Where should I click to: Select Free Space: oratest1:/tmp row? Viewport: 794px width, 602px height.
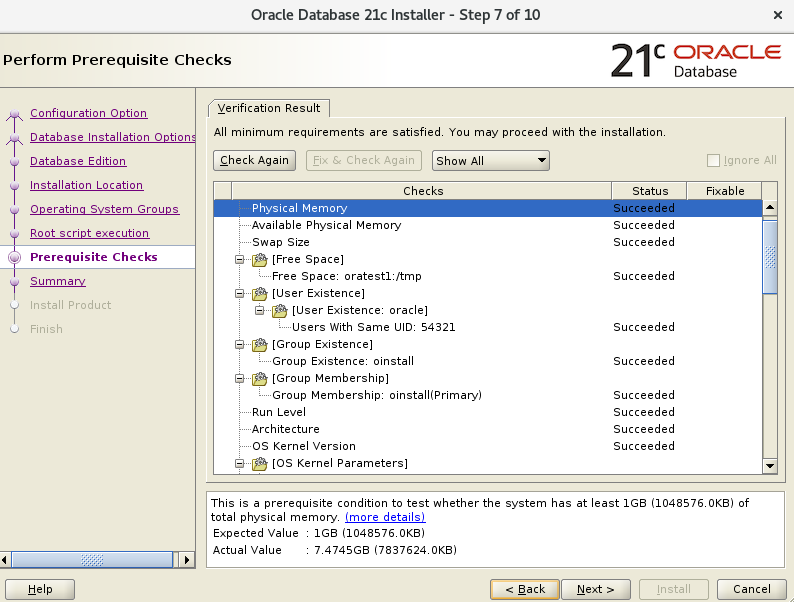(488, 276)
